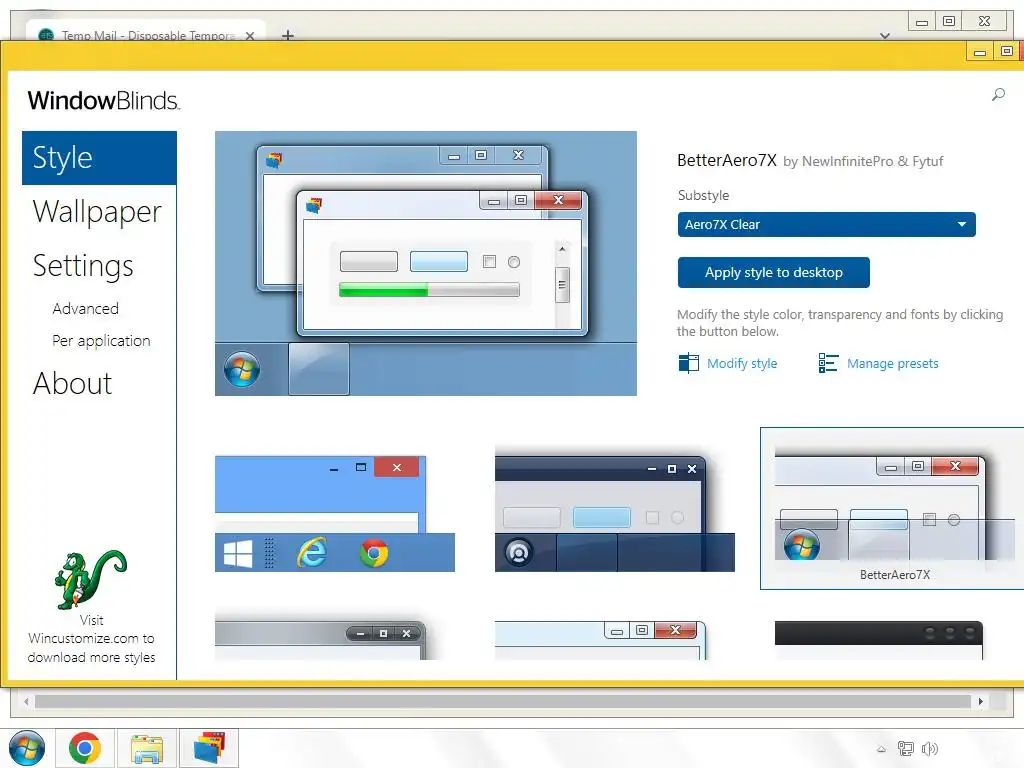Screen dimensions: 1024x768
Task: Click Apply style to desktop button
Action: (x=773, y=272)
